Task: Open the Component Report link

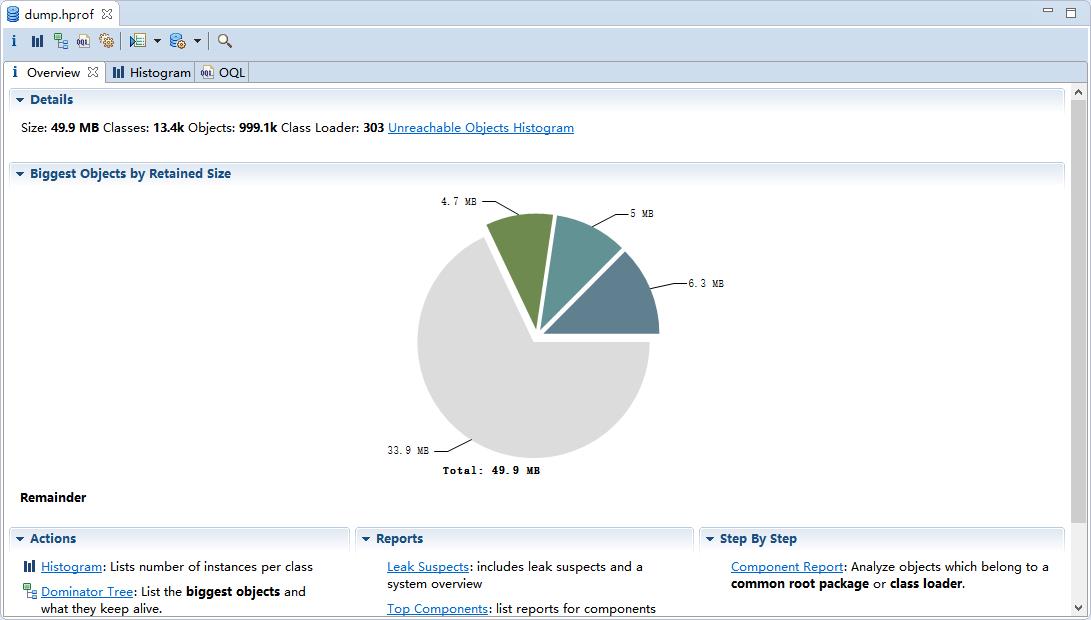Action: (787, 567)
